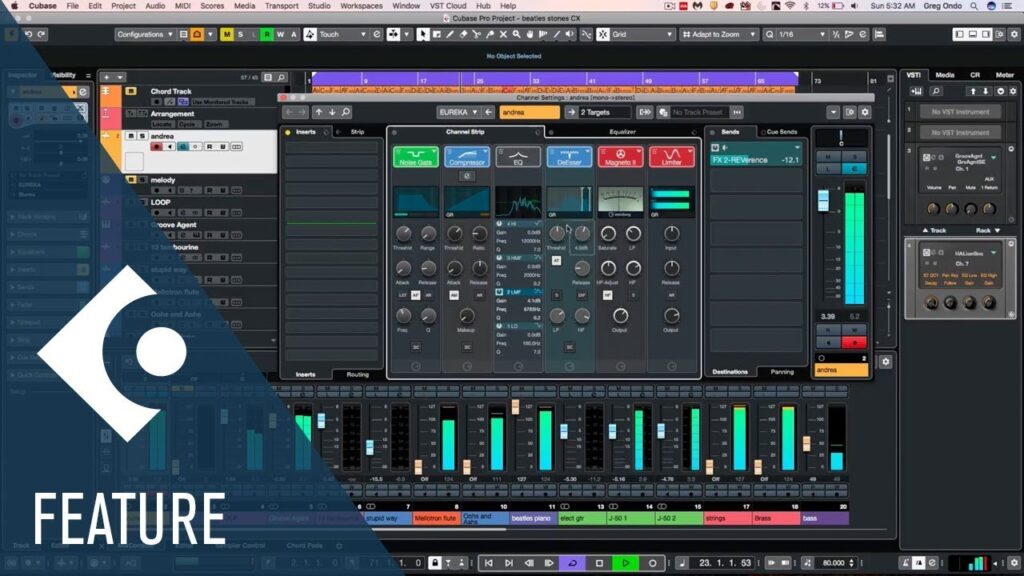Click the FX 2-REVerence send slot
Viewport: 1024px width, 576px height.
click(x=745, y=158)
